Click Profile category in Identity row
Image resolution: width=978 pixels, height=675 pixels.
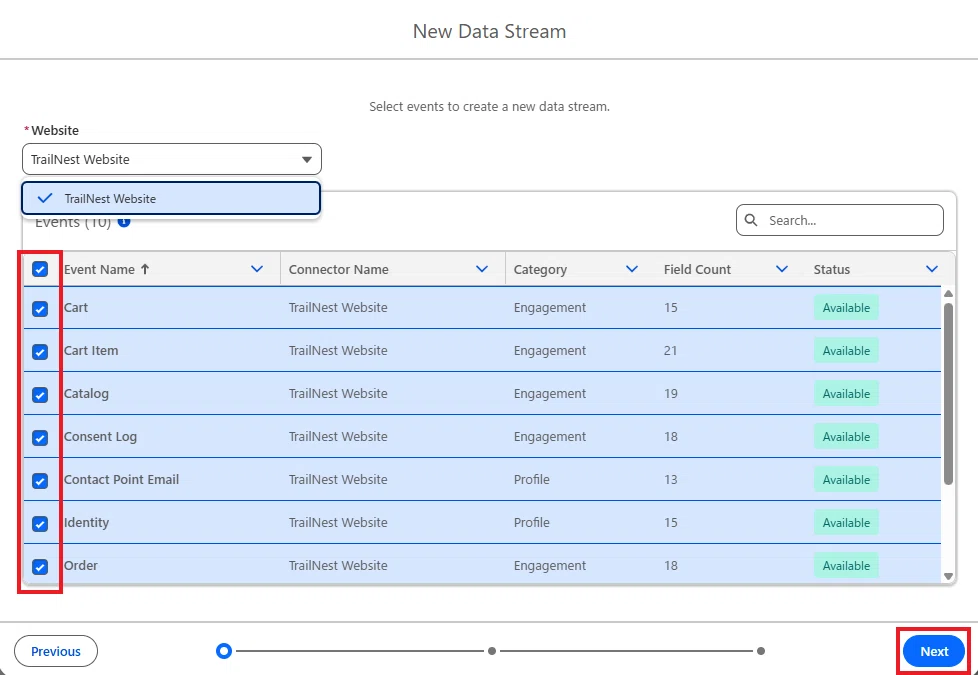click(531, 523)
